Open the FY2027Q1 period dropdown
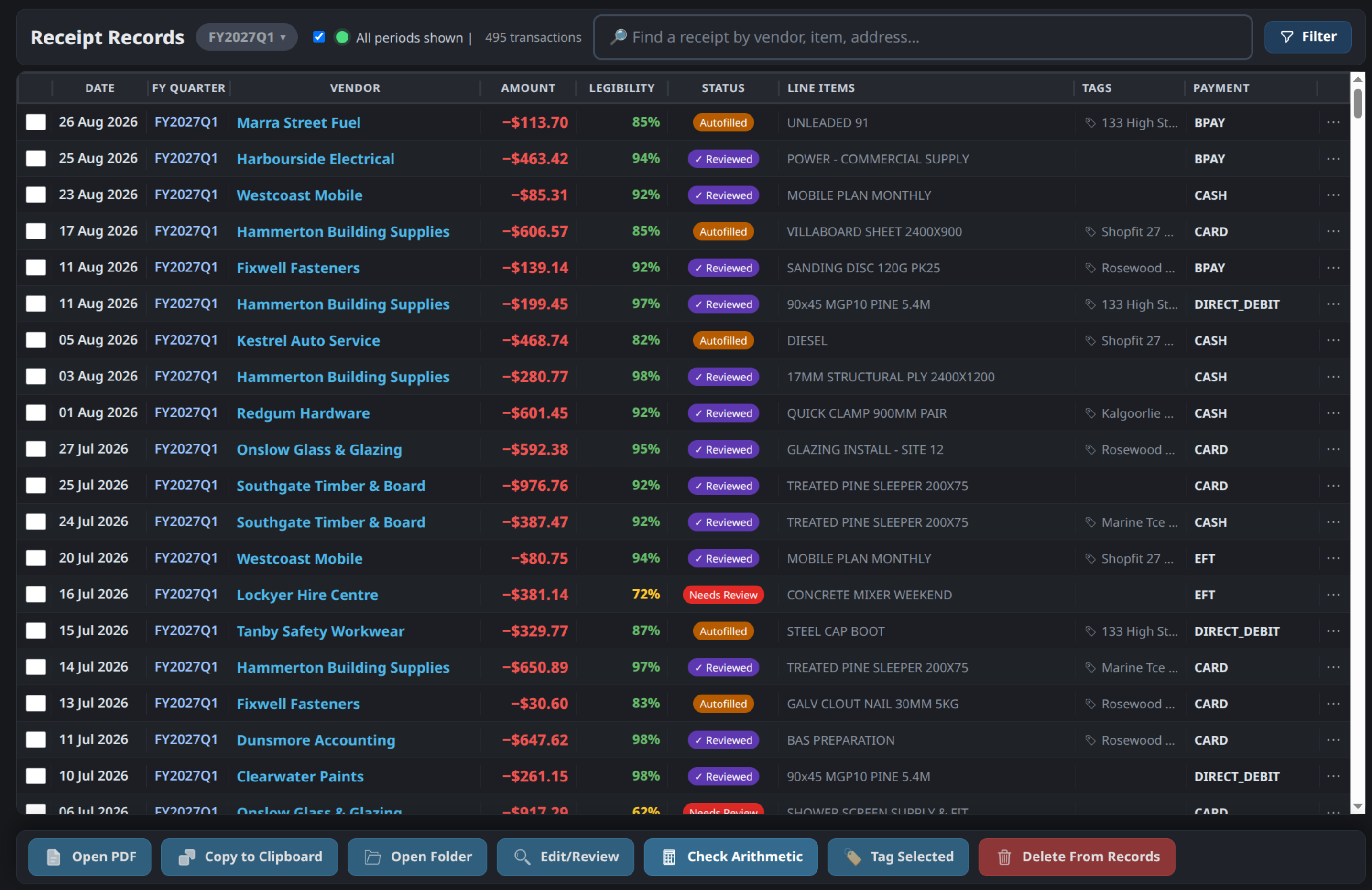Screen dimensions: 1372x890 pyautogui.click(x=247, y=37)
